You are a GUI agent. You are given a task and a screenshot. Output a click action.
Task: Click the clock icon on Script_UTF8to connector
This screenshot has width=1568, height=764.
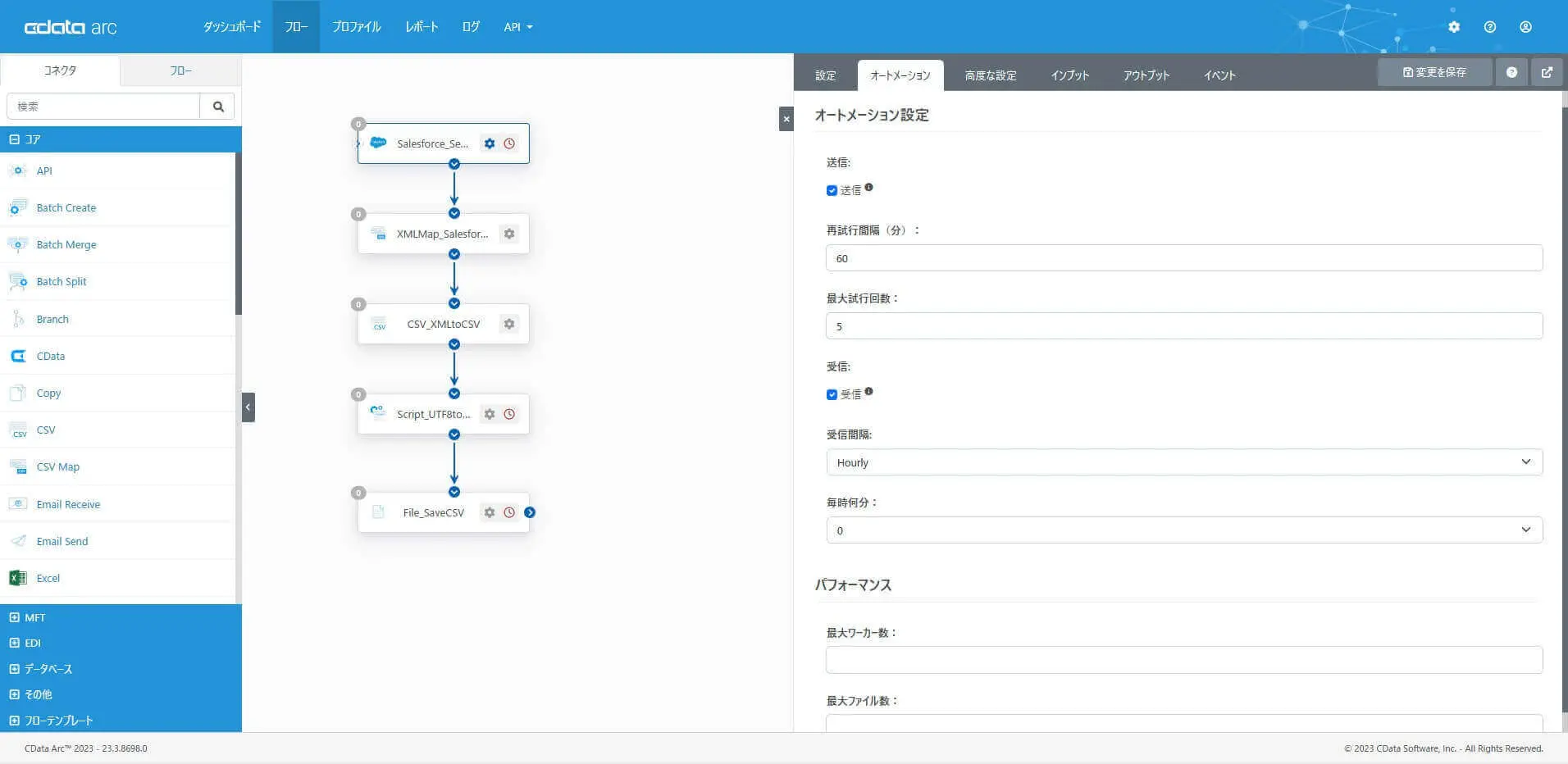(x=509, y=414)
